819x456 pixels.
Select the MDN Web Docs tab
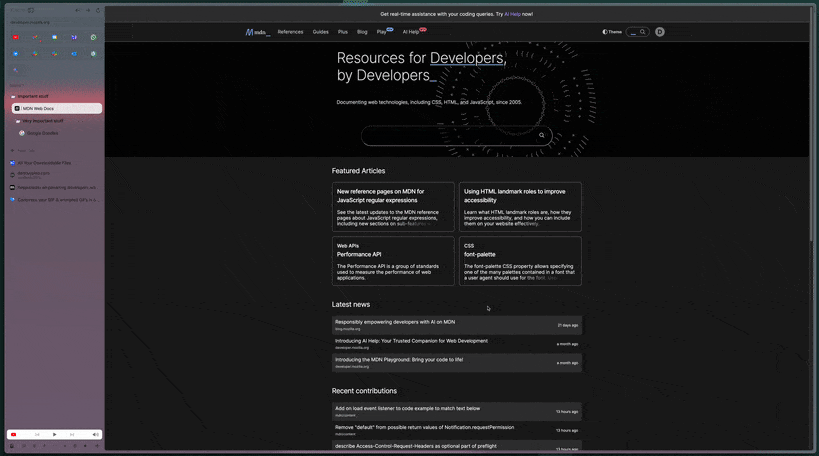click(x=57, y=109)
